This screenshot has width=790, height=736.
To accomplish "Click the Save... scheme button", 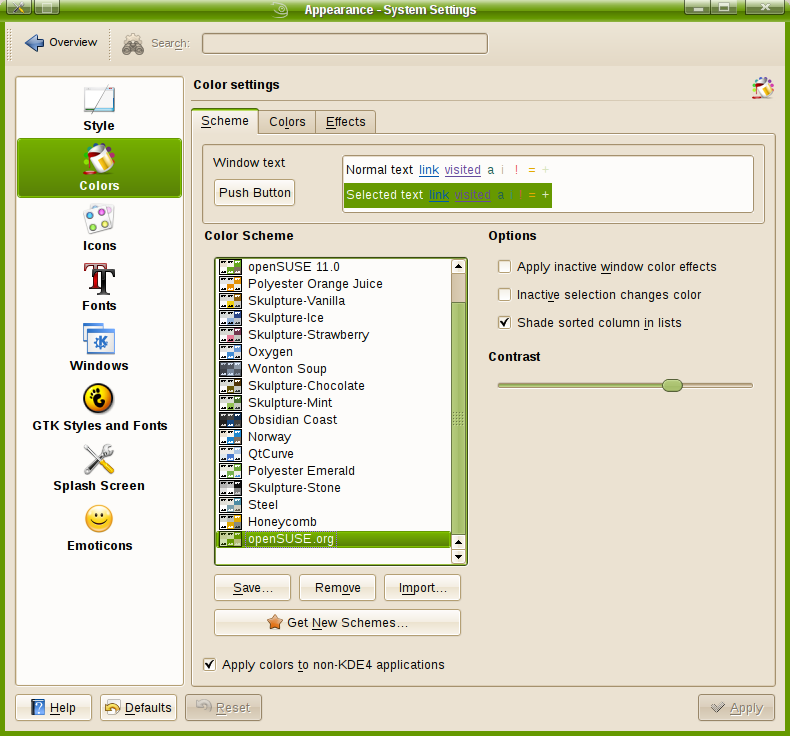I will tap(252, 587).
